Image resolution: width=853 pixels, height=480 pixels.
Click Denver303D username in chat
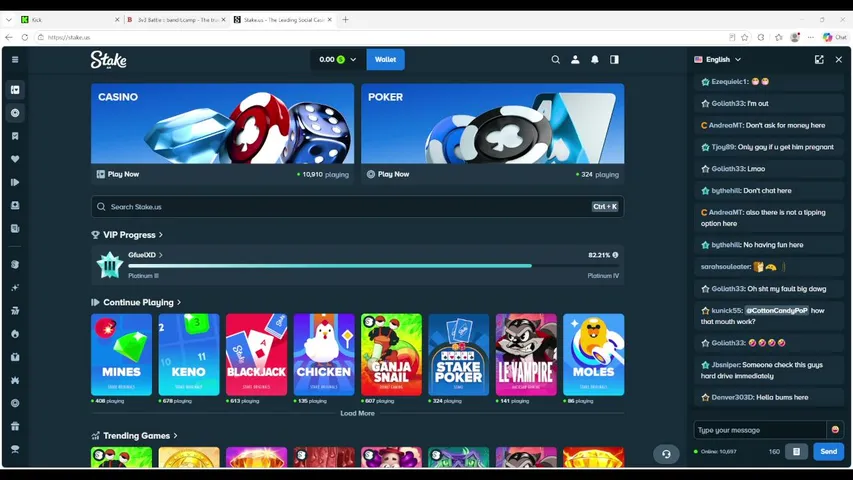tap(732, 397)
